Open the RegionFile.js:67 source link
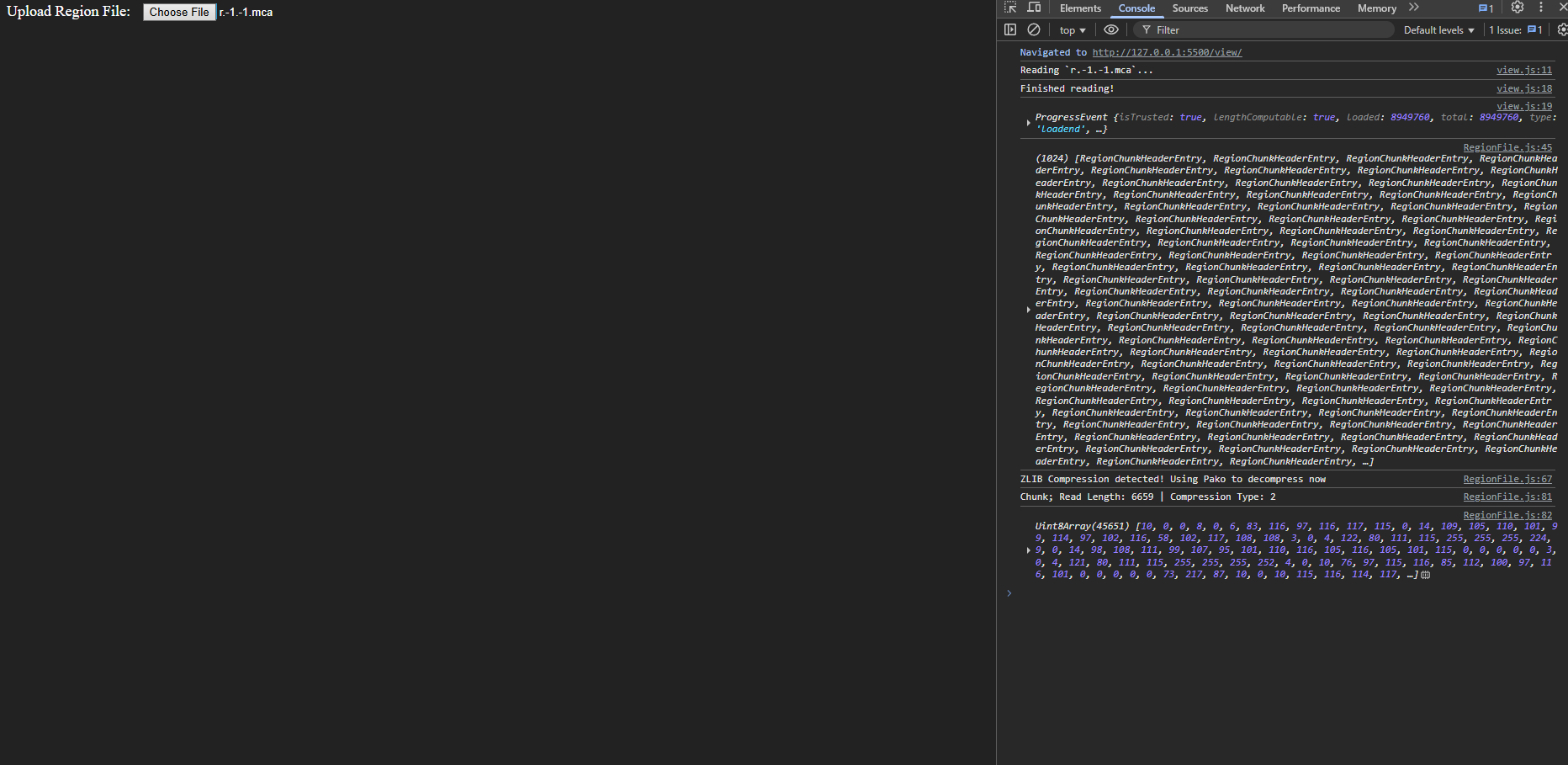 coord(1507,479)
